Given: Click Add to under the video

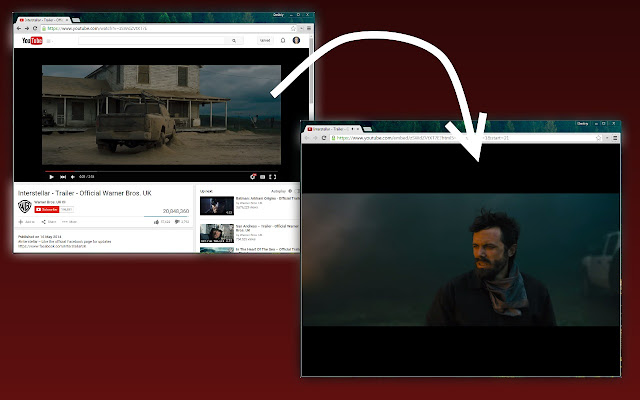Looking at the screenshot, I should 27,222.
